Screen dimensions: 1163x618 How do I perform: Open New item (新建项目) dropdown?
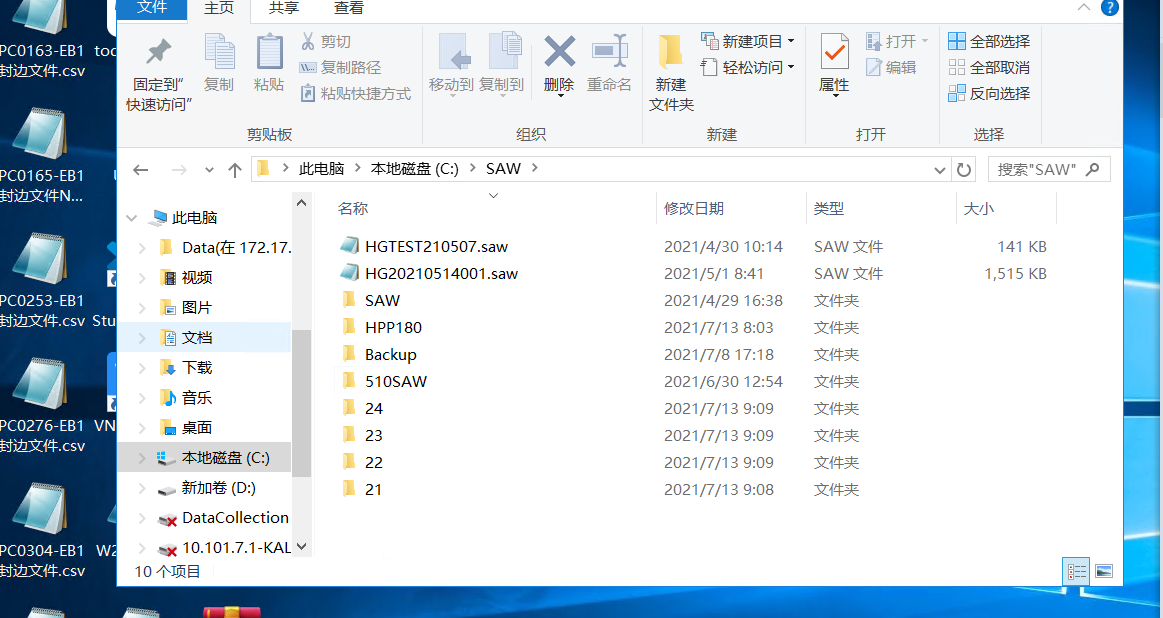[748, 42]
